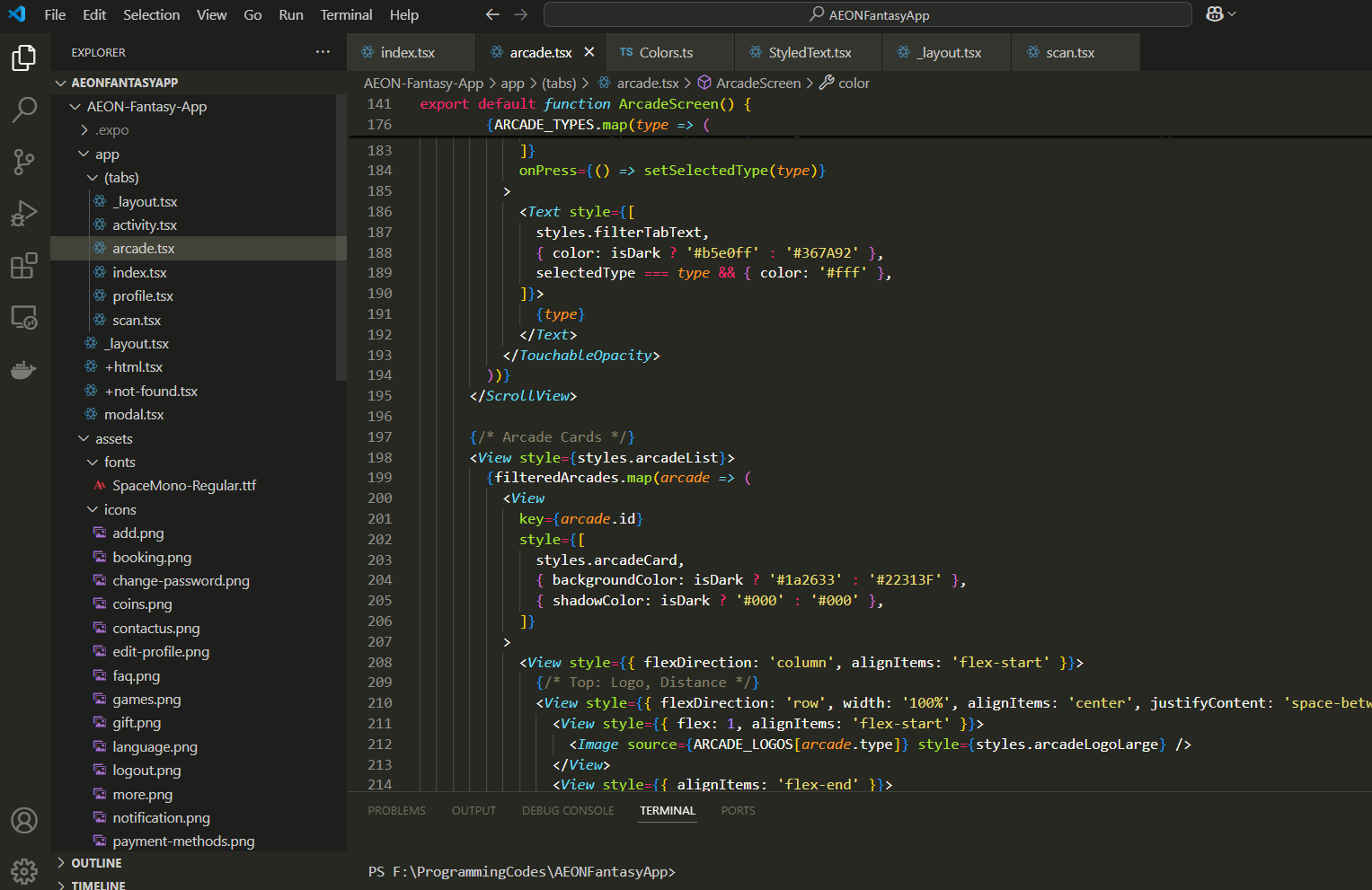Open the Search view icon
This screenshot has height=890, width=1372.
[24, 110]
